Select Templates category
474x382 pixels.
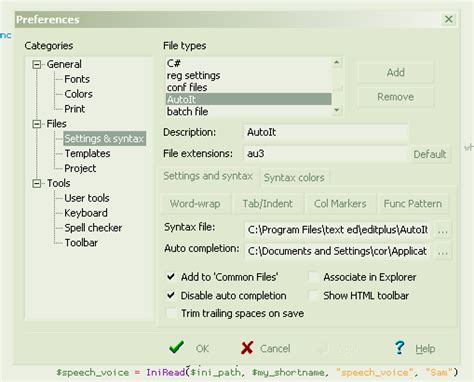point(87,153)
